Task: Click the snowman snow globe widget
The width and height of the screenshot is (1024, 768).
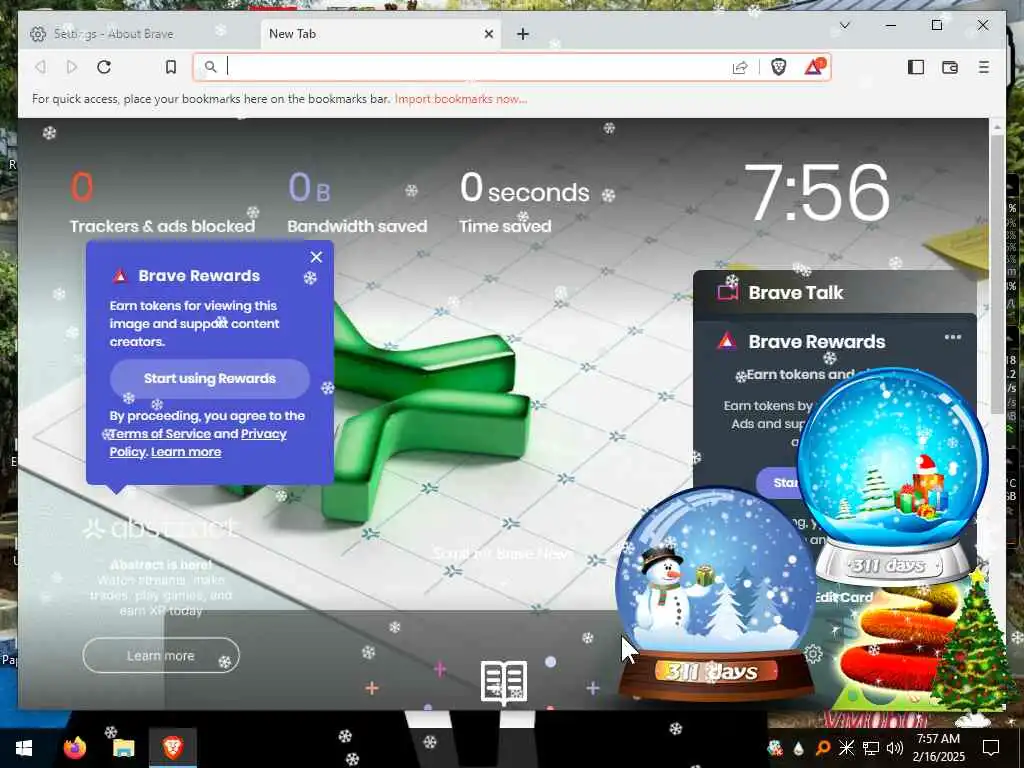Action: (x=715, y=593)
